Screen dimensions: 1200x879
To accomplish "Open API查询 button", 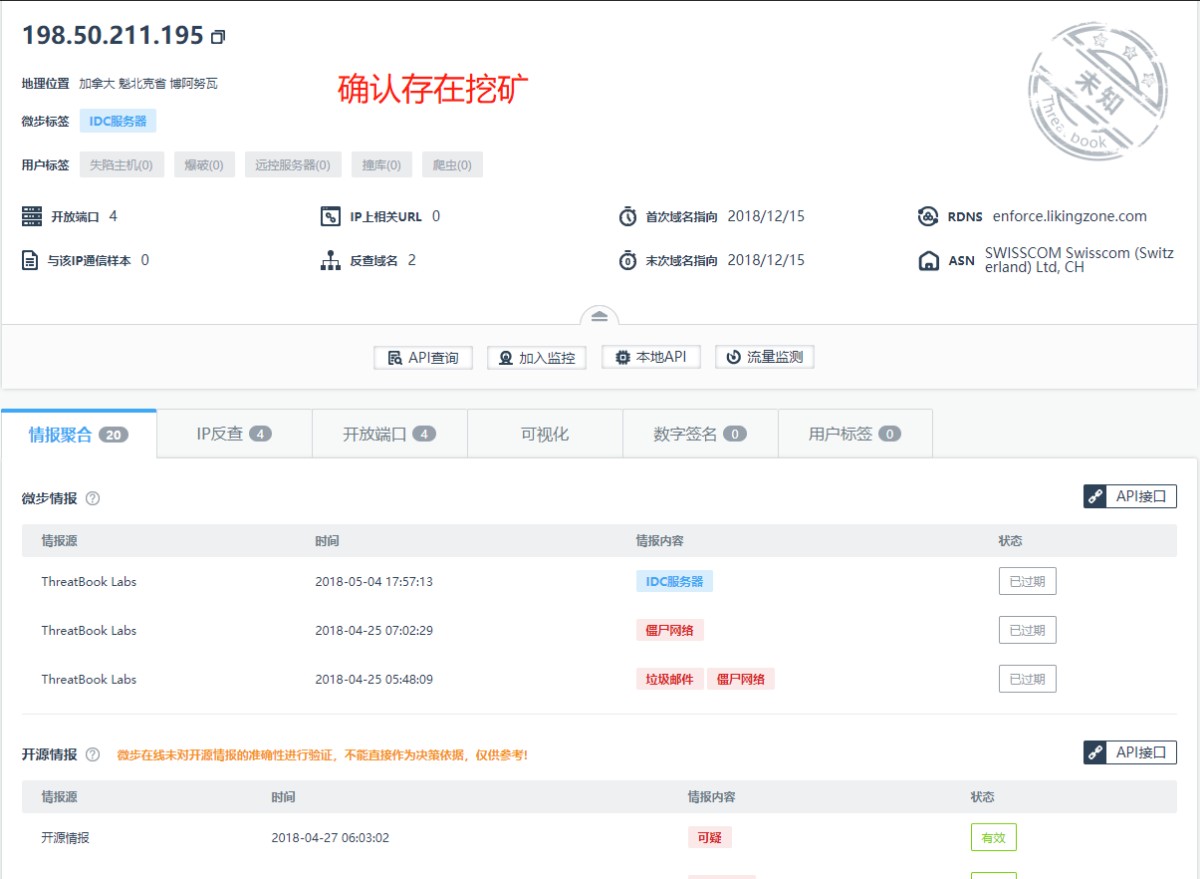I will [423, 357].
